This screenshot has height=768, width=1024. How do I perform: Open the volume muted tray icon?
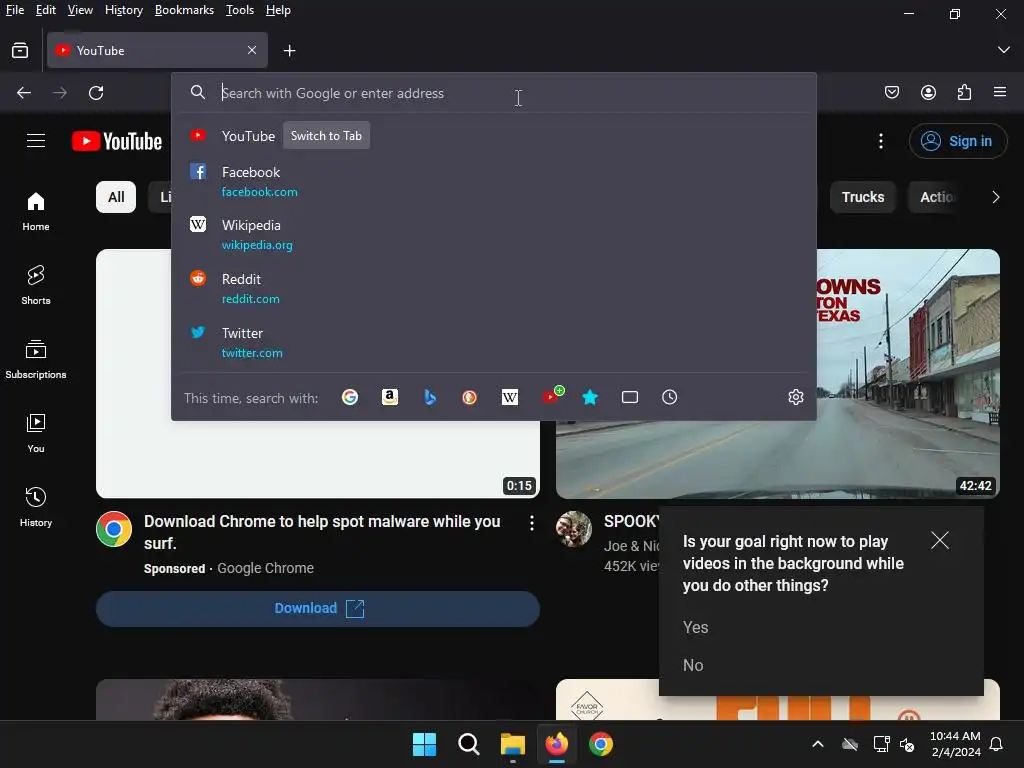(907, 744)
